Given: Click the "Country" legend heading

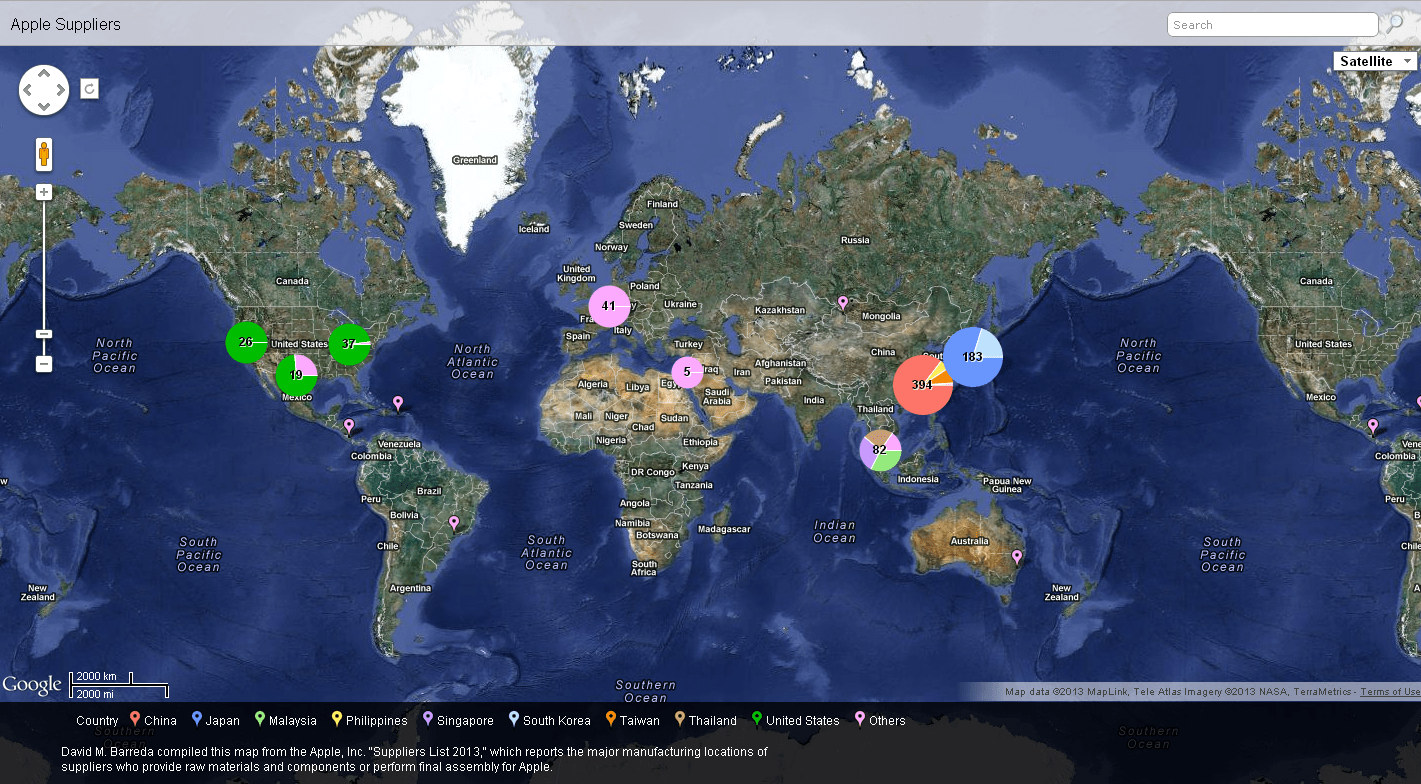Looking at the screenshot, I should tap(97, 721).
